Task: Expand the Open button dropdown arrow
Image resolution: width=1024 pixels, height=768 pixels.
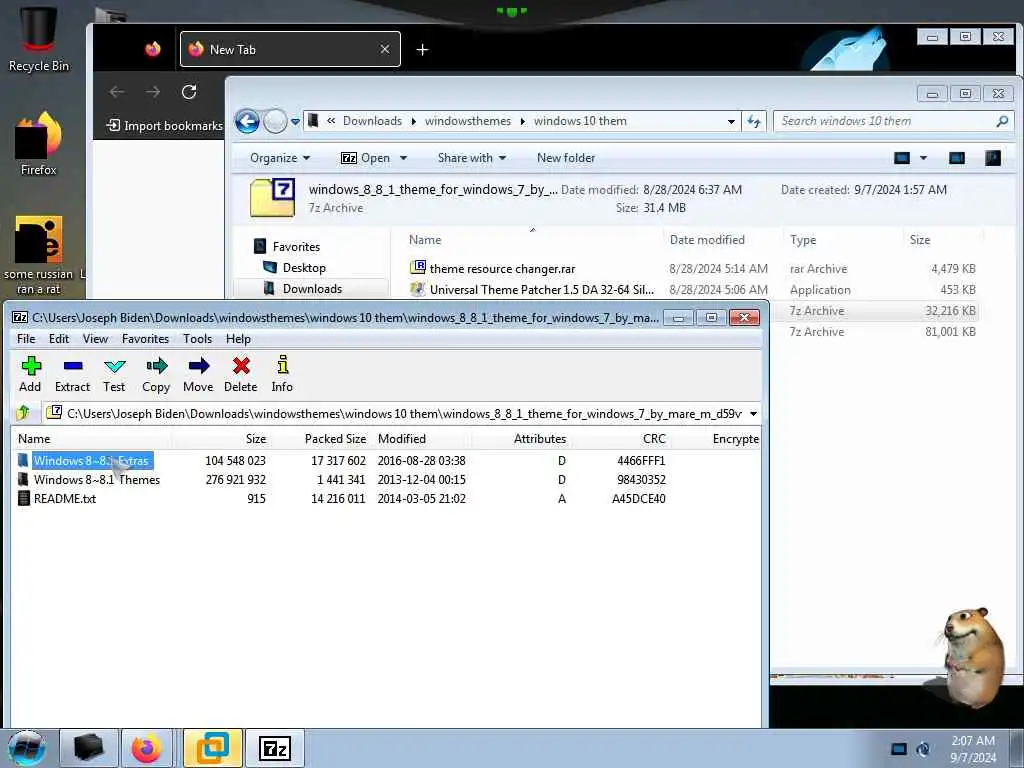Action: click(403, 158)
